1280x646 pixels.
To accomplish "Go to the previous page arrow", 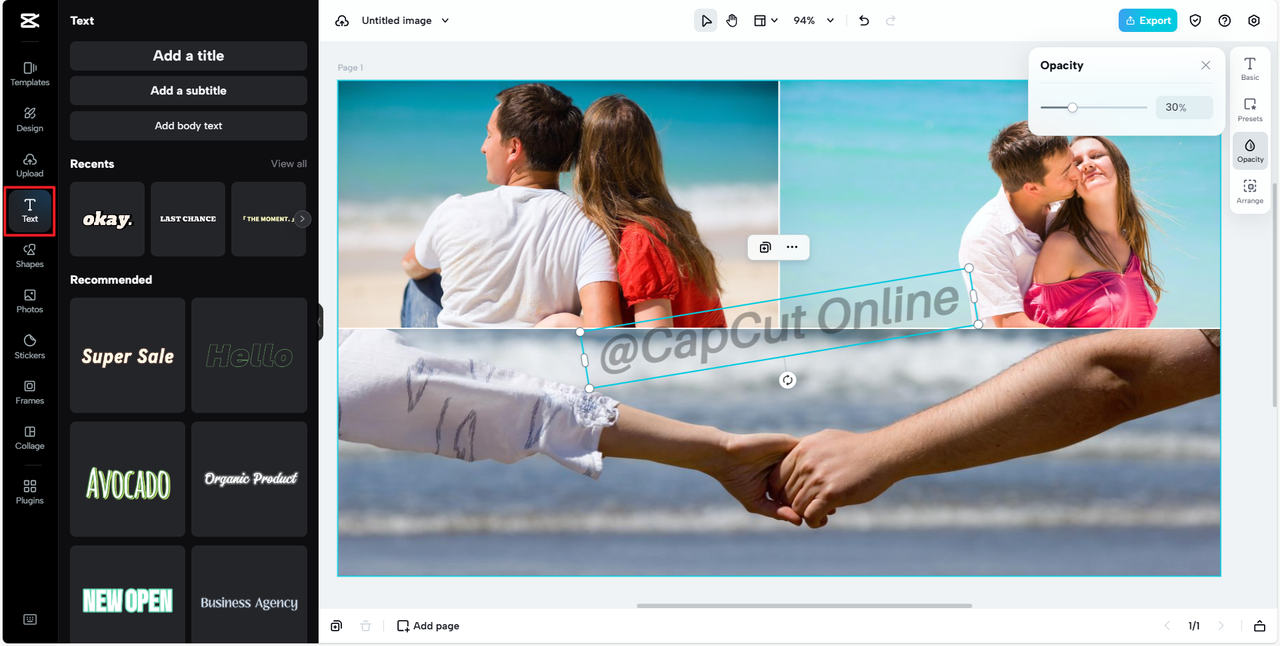I will click(1167, 626).
